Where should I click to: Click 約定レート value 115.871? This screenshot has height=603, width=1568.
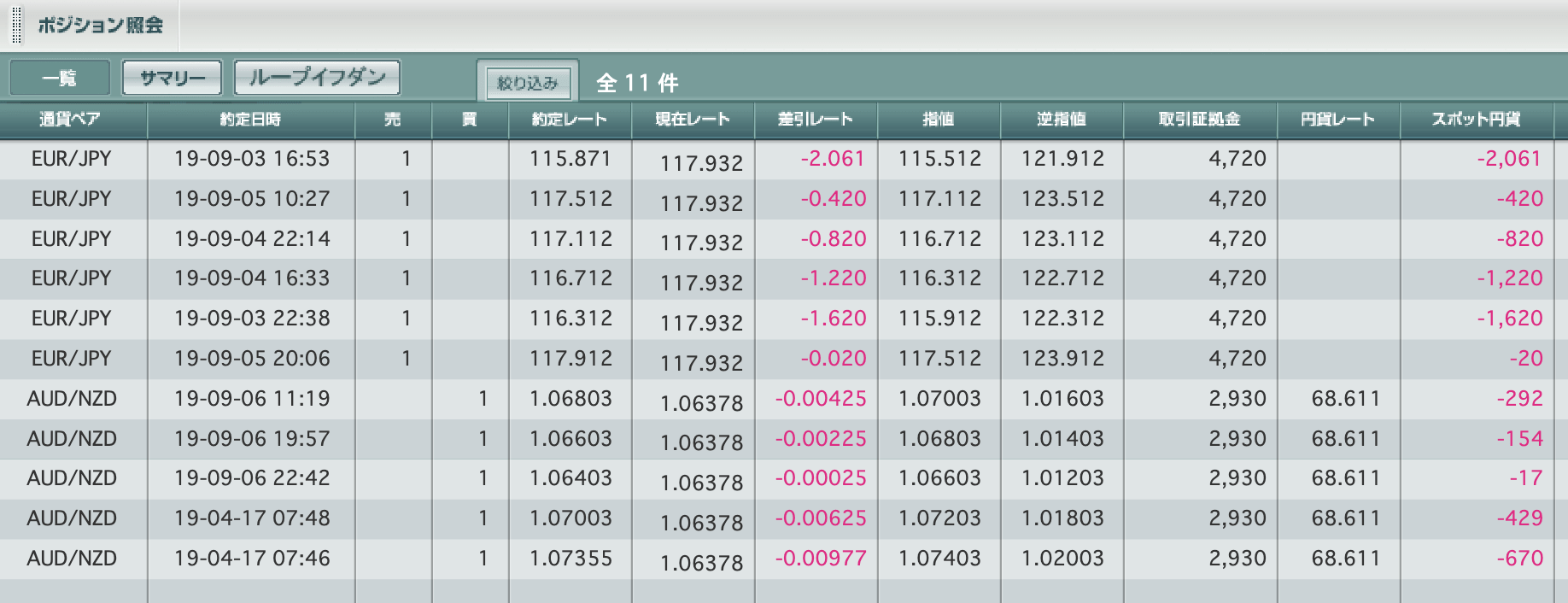click(x=570, y=159)
